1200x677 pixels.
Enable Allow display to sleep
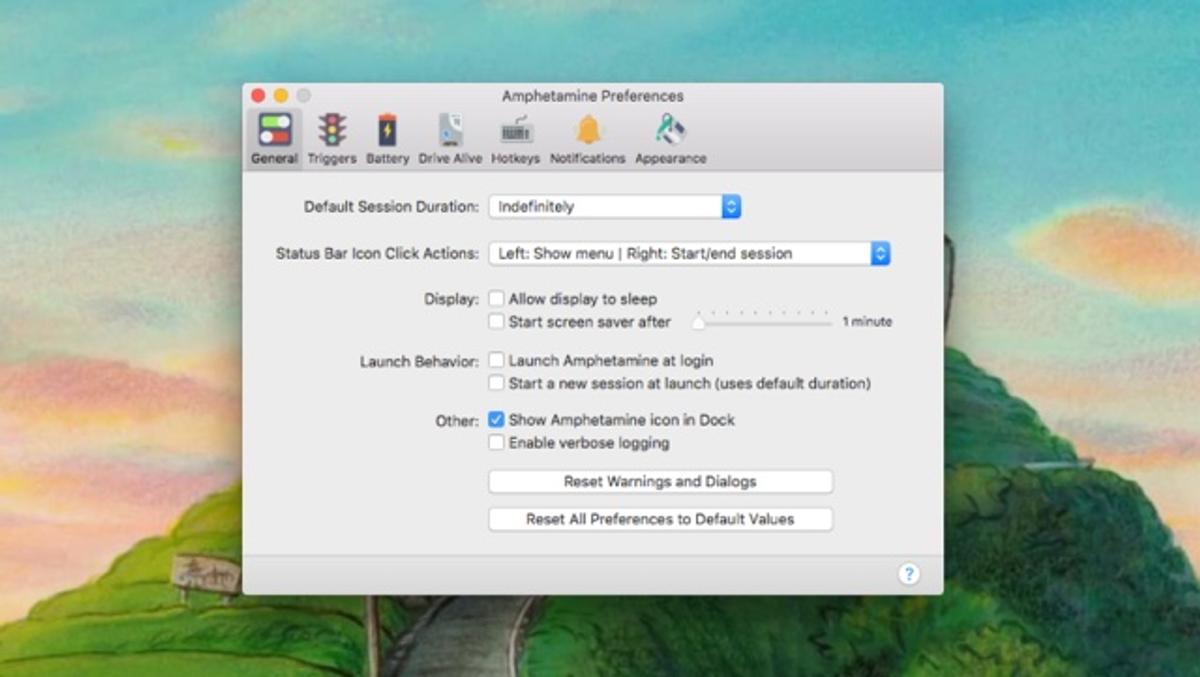496,299
